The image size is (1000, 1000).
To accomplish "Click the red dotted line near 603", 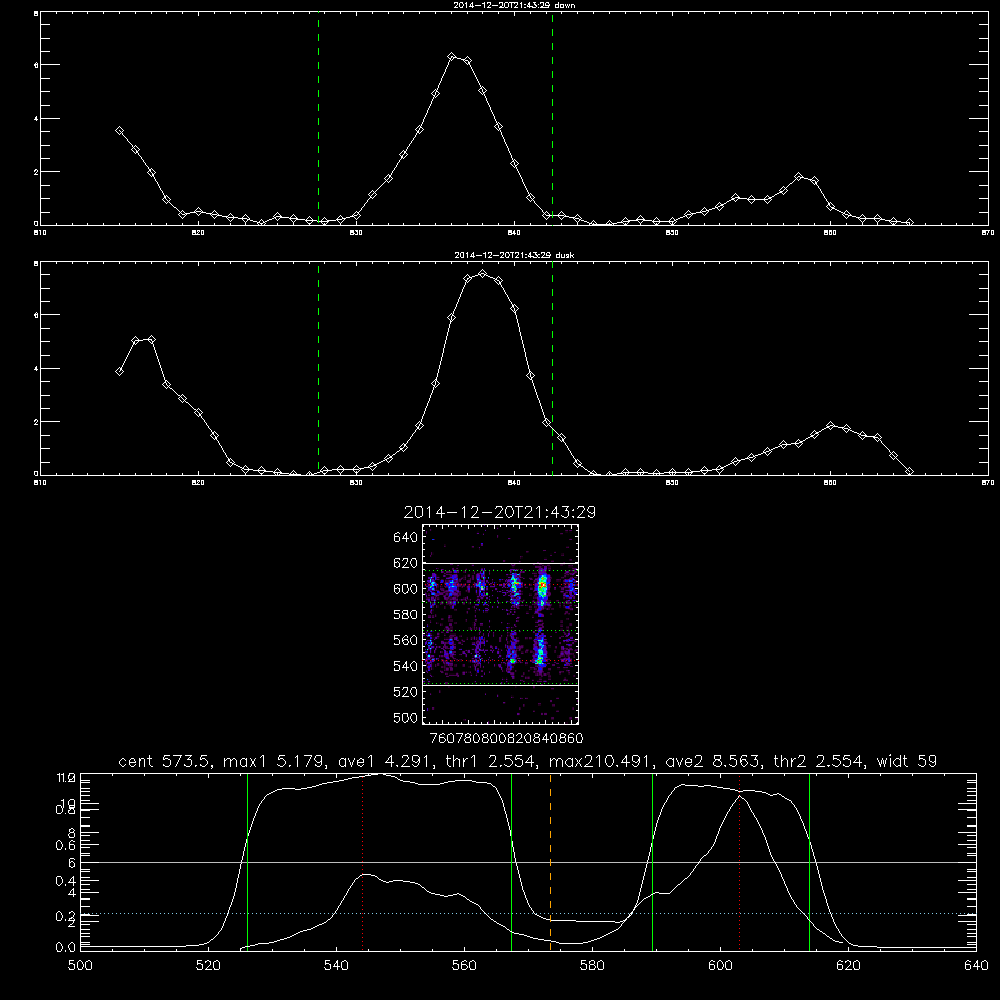I will 740,861.
